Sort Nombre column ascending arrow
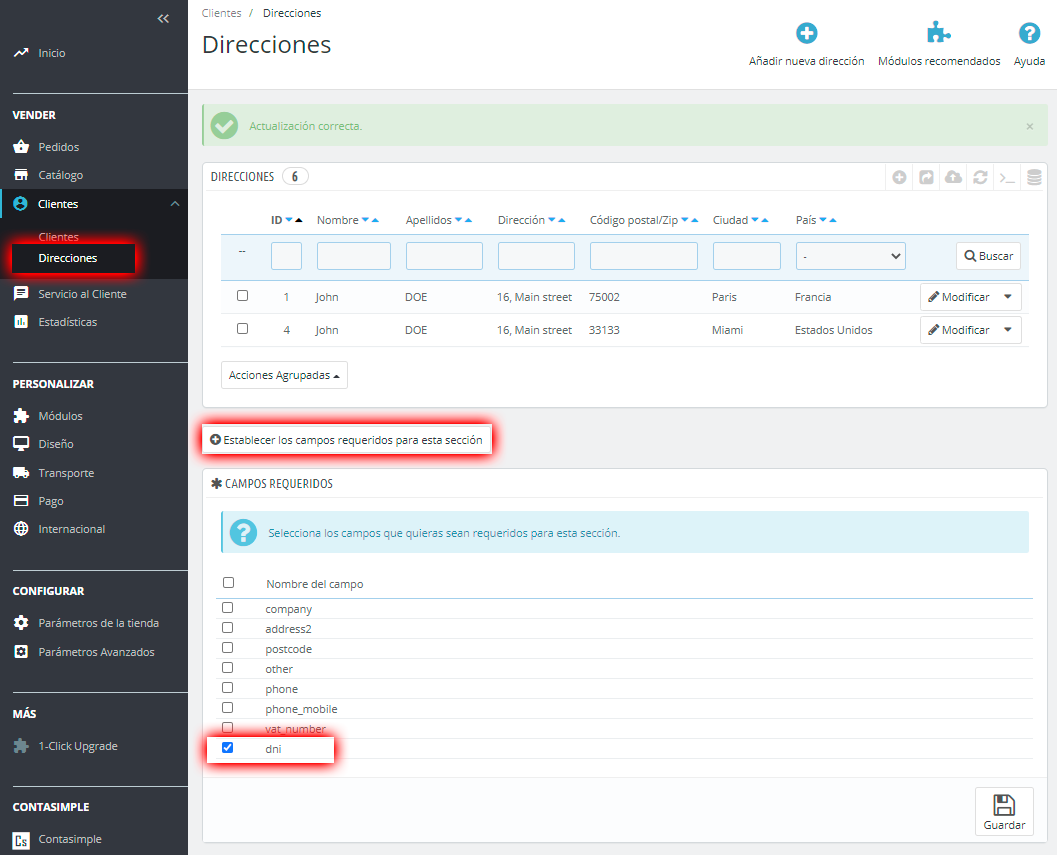This screenshot has height=855, width=1057. (x=375, y=220)
